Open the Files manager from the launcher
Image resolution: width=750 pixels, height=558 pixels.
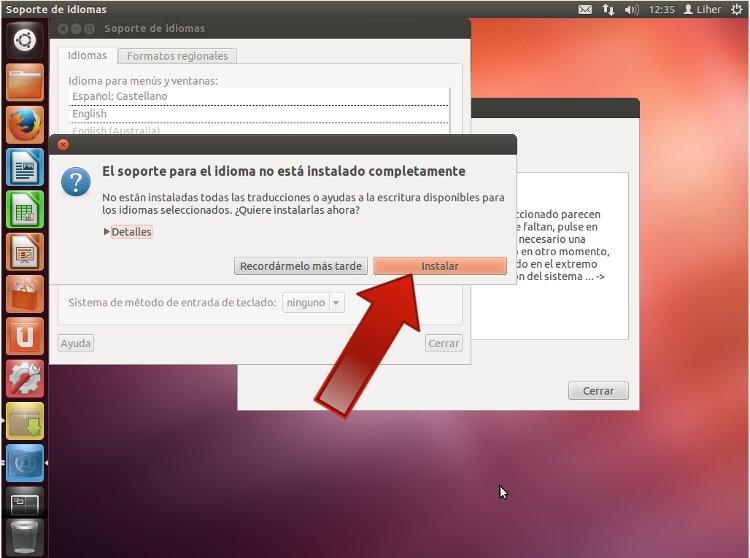25,82
